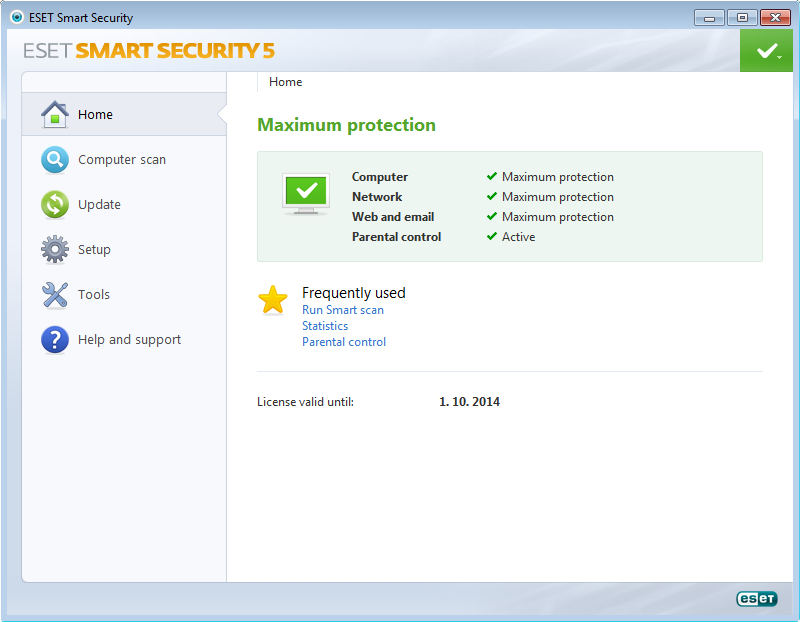Viewport: 800px width, 622px height.
Task: Open Help and support question icon
Action: pyautogui.click(x=55, y=340)
